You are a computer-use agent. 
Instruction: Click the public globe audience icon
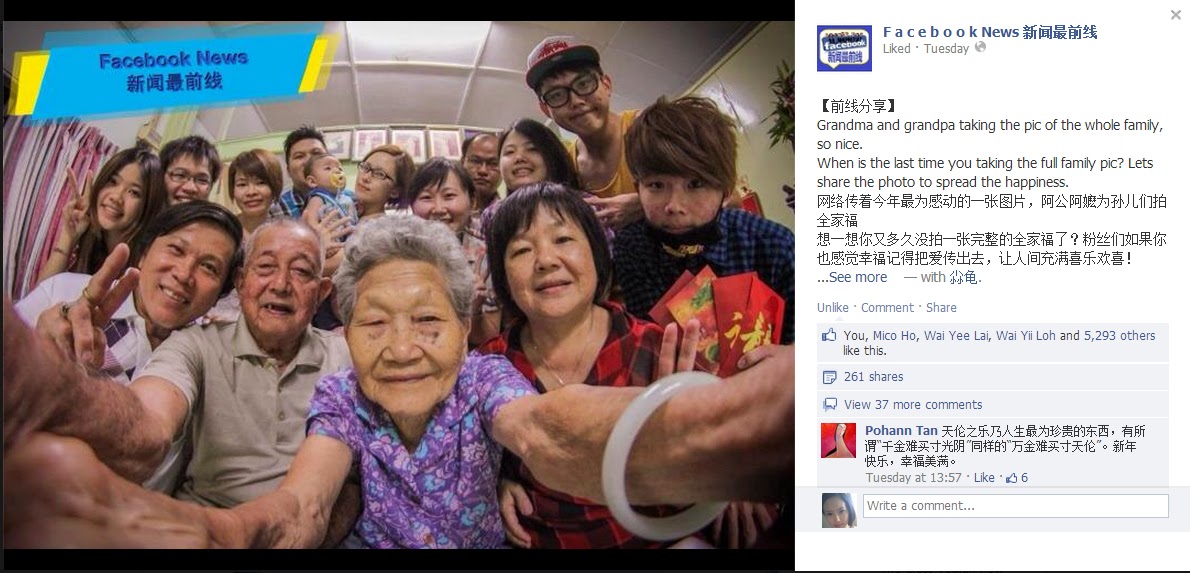click(x=981, y=48)
